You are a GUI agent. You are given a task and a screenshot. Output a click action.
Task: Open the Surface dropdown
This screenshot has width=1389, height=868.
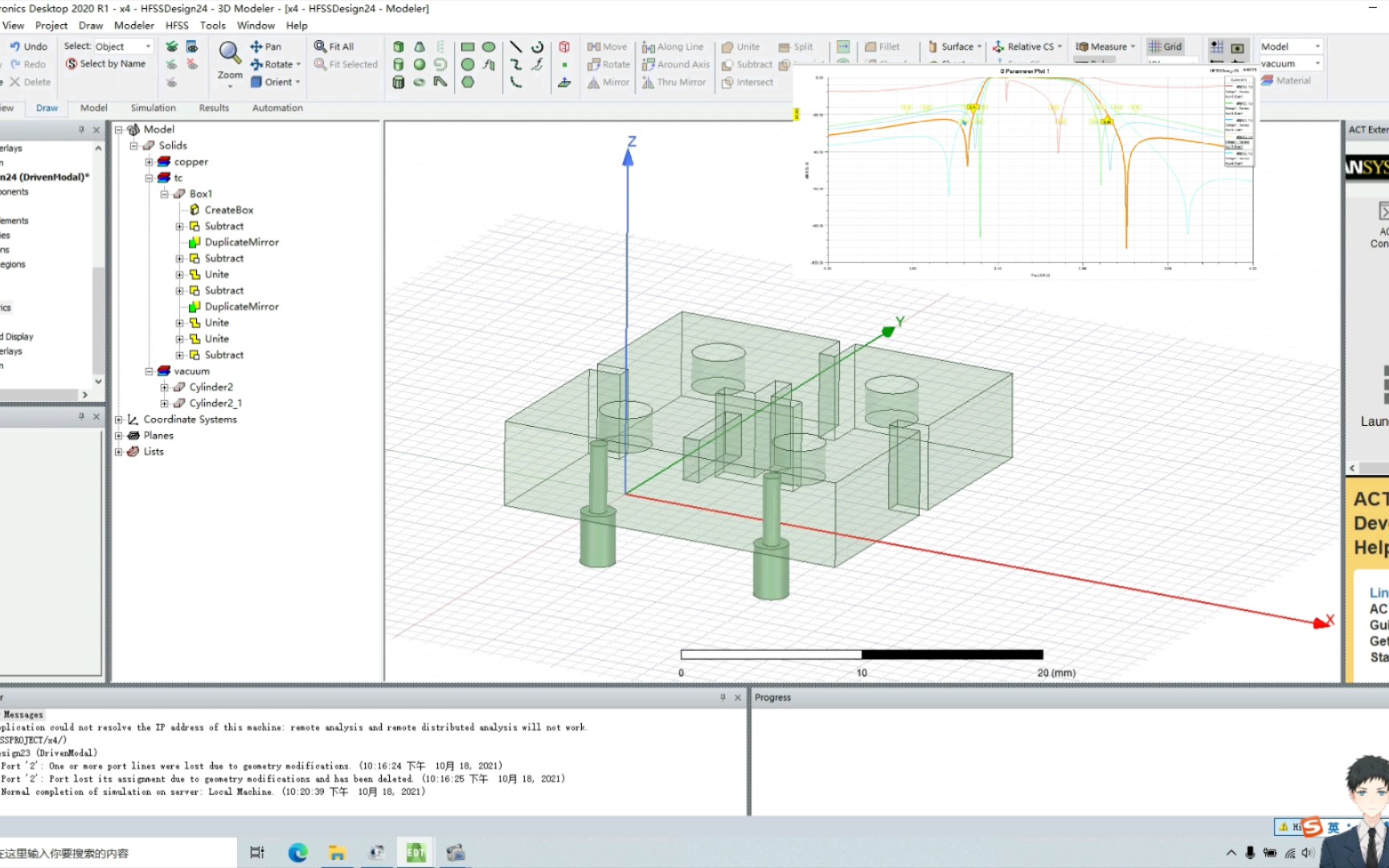[980, 47]
